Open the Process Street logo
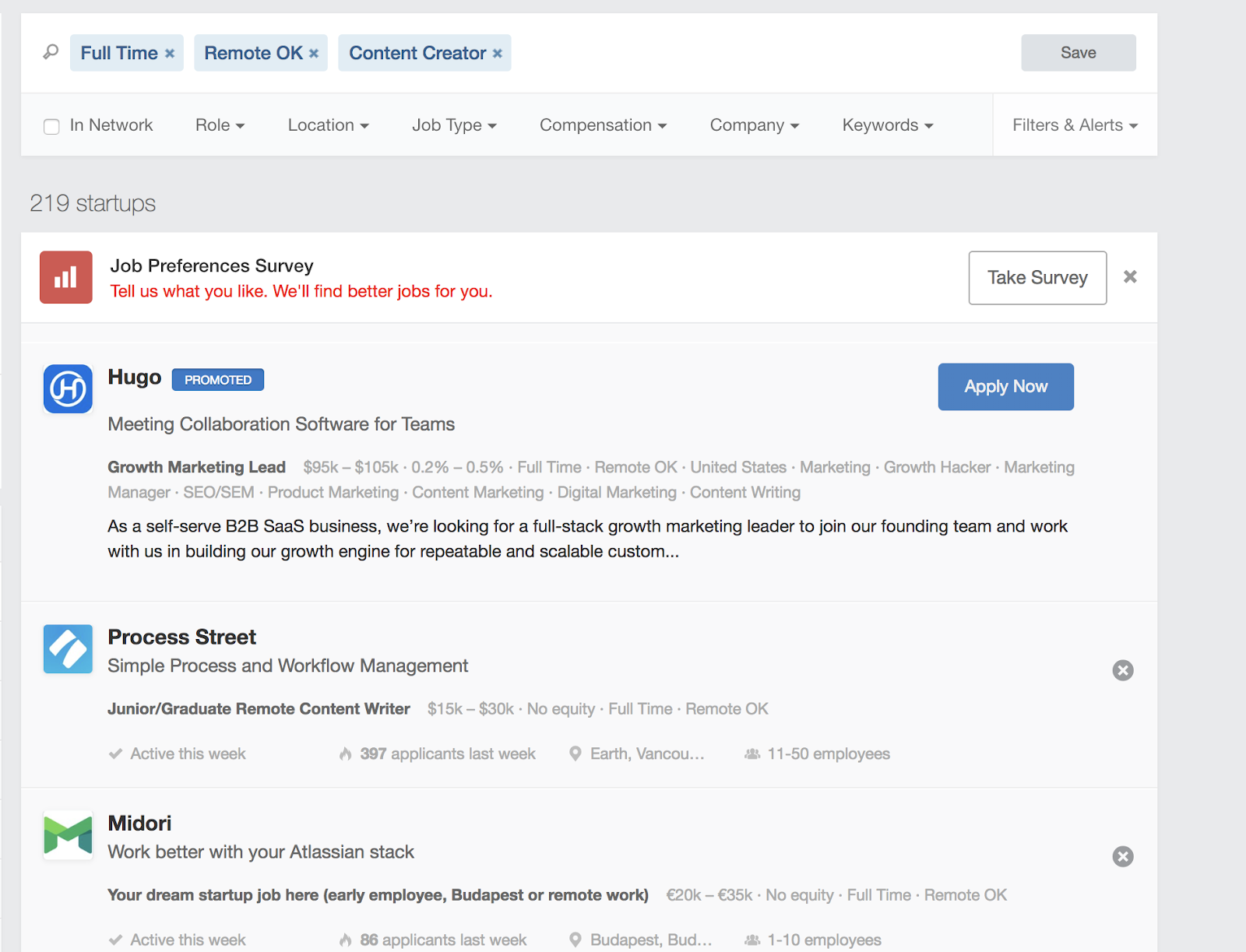This screenshot has height=952, width=1246. pyautogui.click(x=68, y=648)
